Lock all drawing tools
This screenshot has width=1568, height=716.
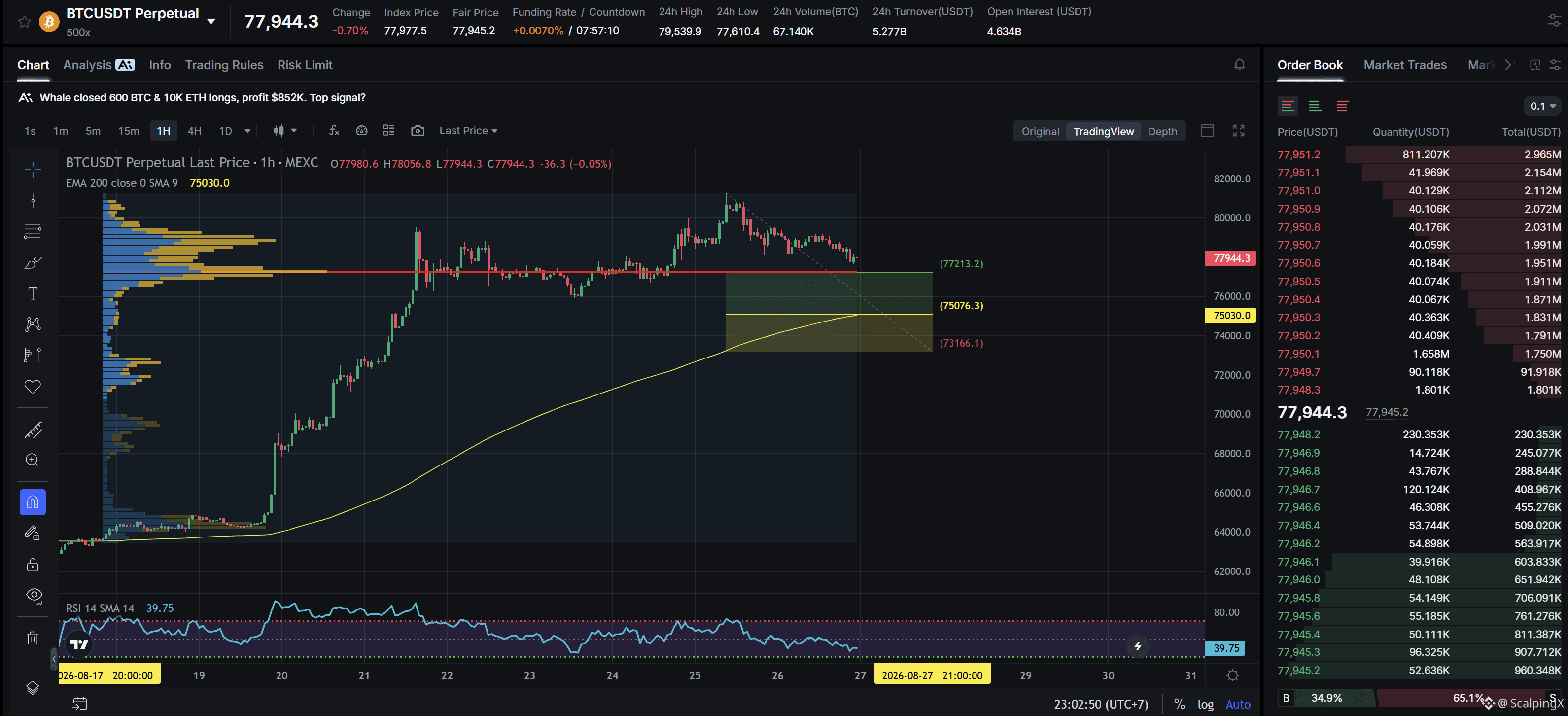tap(33, 565)
